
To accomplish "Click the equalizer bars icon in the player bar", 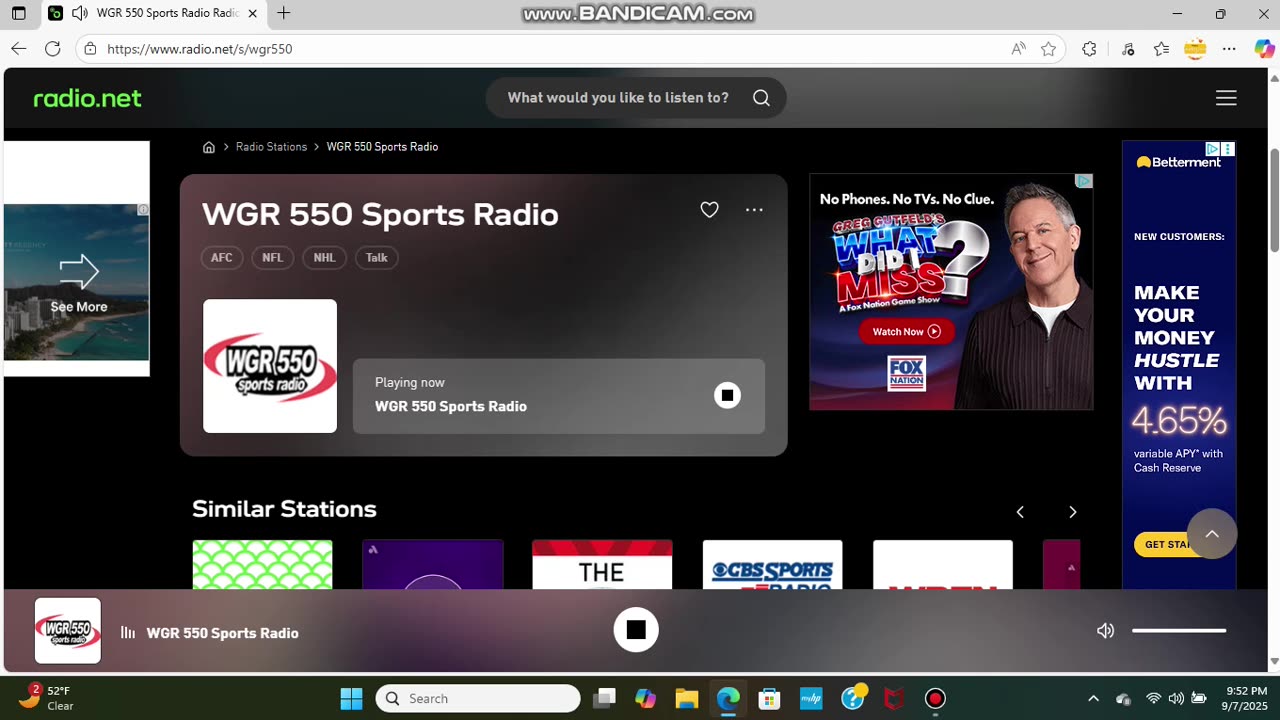I will pyautogui.click(x=128, y=632).
